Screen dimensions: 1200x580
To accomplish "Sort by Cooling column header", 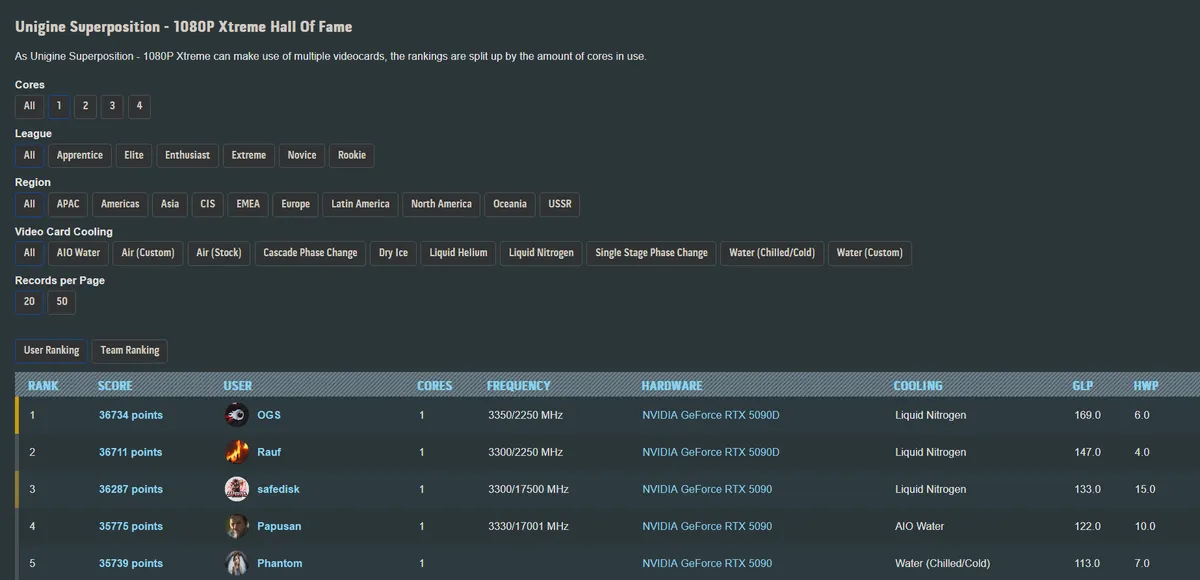I will [x=917, y=386].
